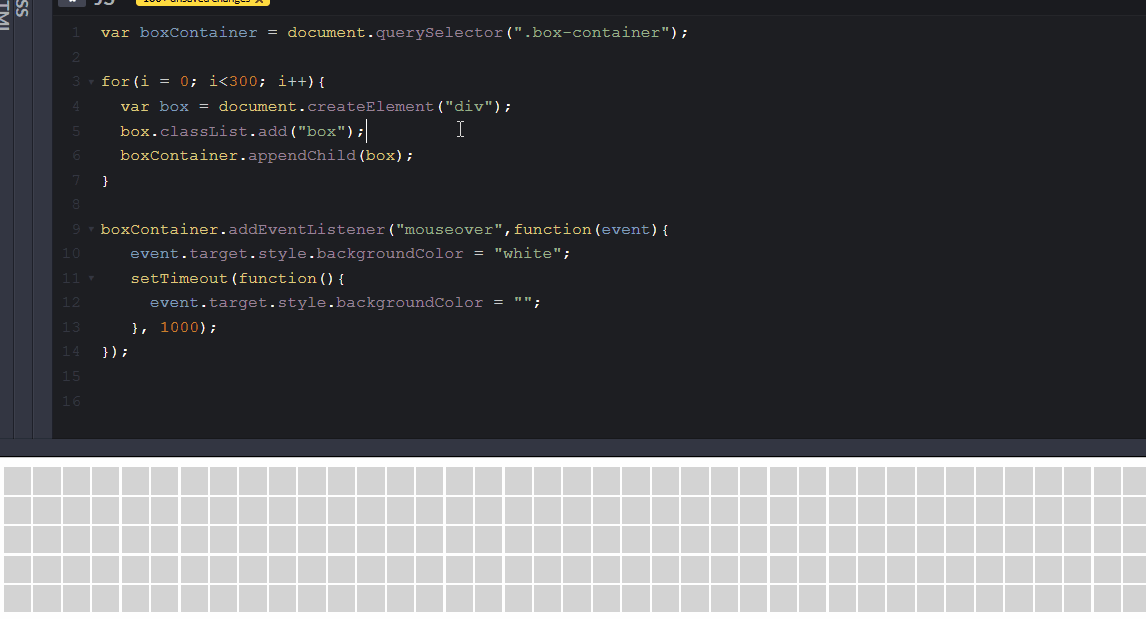Click the empty string "" on line 12
Image resolution: width=1146 pixels, height=619 pixels.
click(523, 303)
